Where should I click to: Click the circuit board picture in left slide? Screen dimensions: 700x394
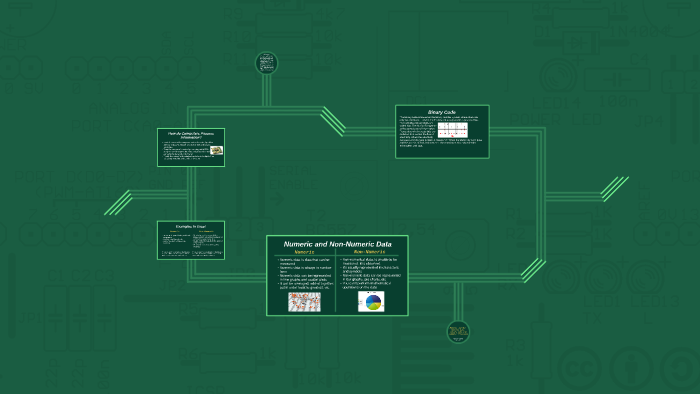coord(217,150)
